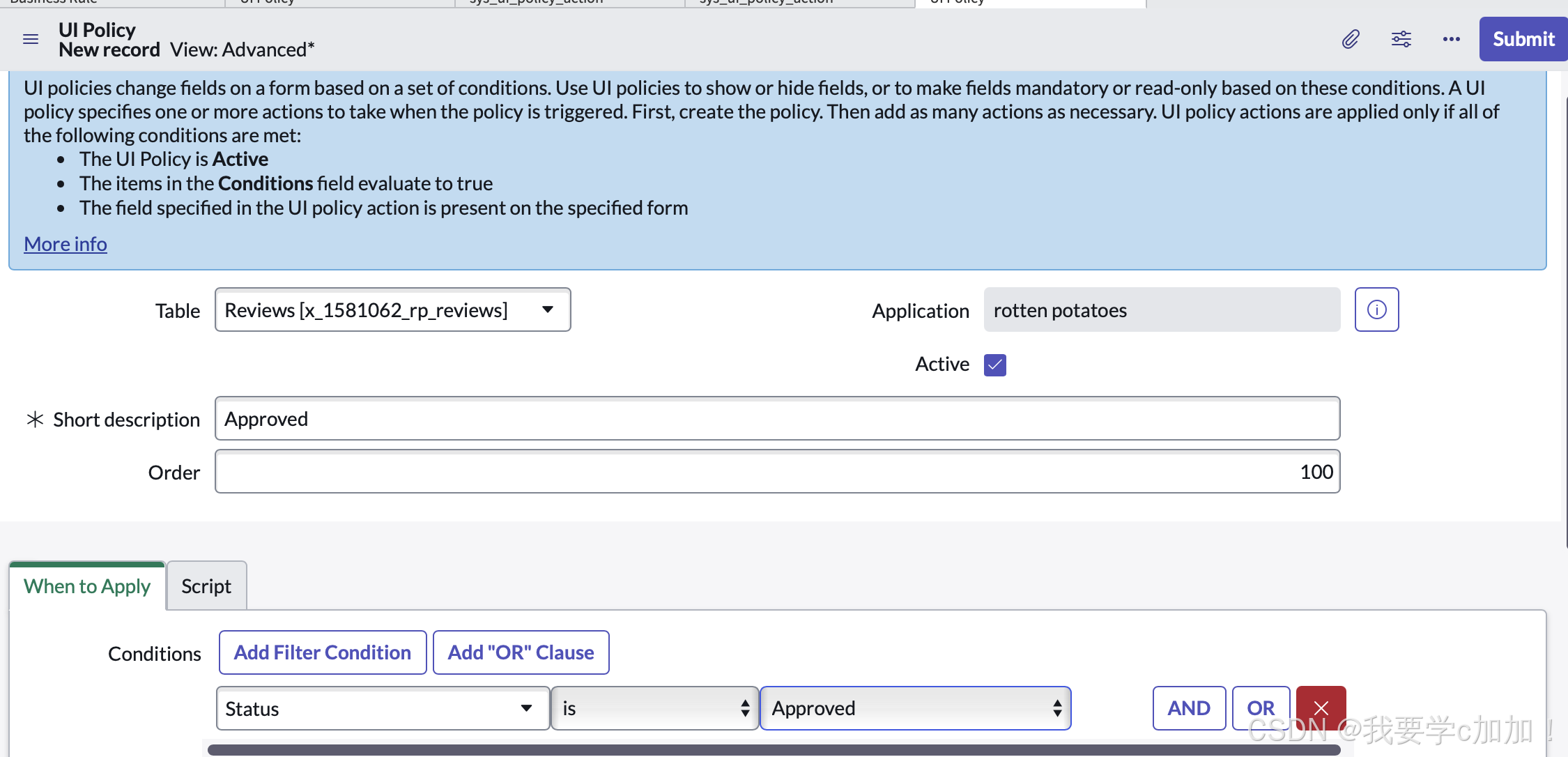This screenshot has height=757, width=1568.
Task: Delete condition with red X button
Action: (x=1321, y=708)
